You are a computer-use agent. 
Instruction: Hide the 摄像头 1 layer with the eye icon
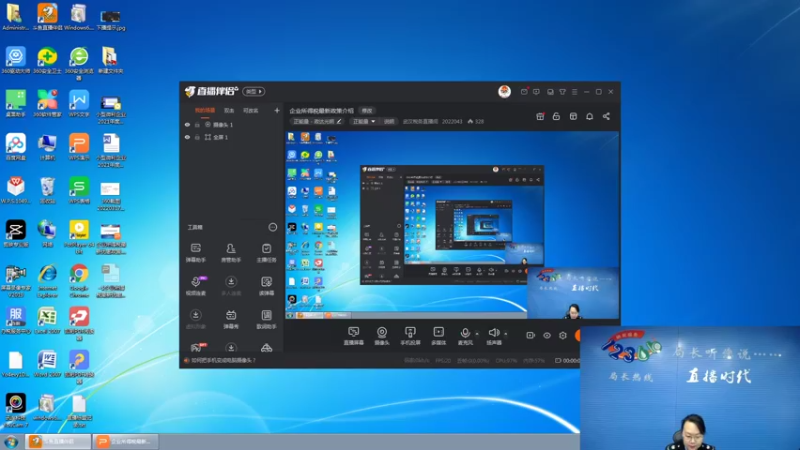(187, 124)
